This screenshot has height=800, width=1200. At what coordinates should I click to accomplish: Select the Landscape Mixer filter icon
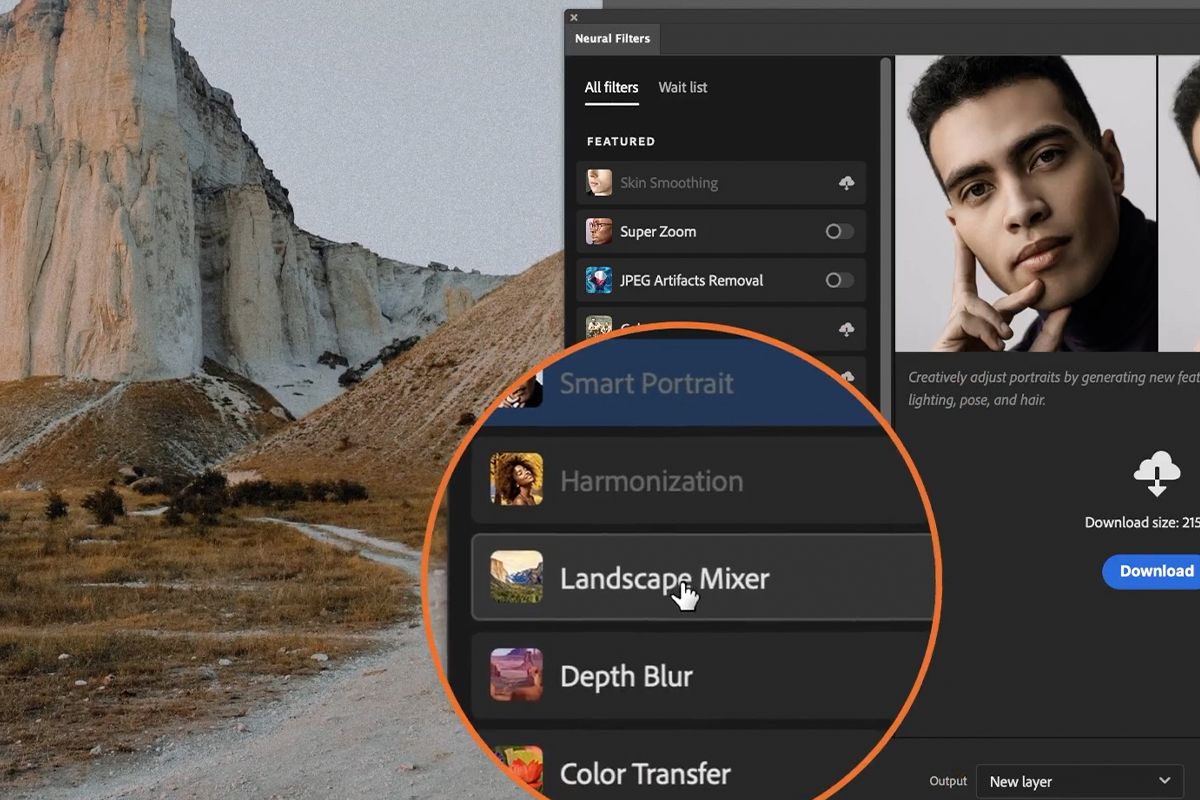pos(516,577)
